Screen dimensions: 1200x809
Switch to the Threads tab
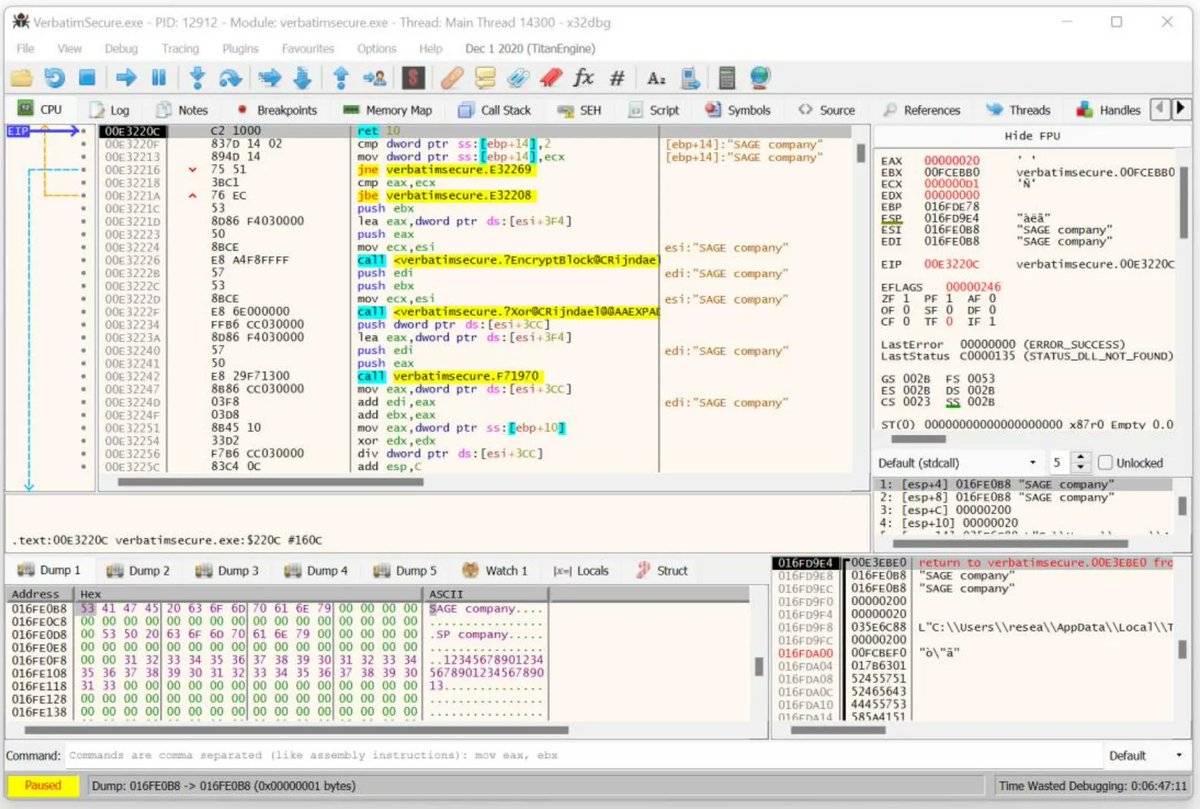click(x=1018, y=110)
